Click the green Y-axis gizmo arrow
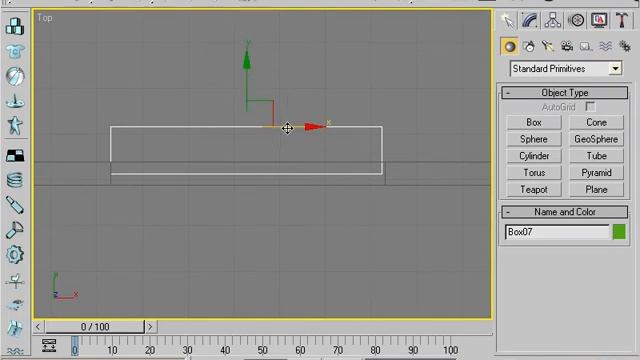This screenshot has width=640, height=360. (247, 60)
